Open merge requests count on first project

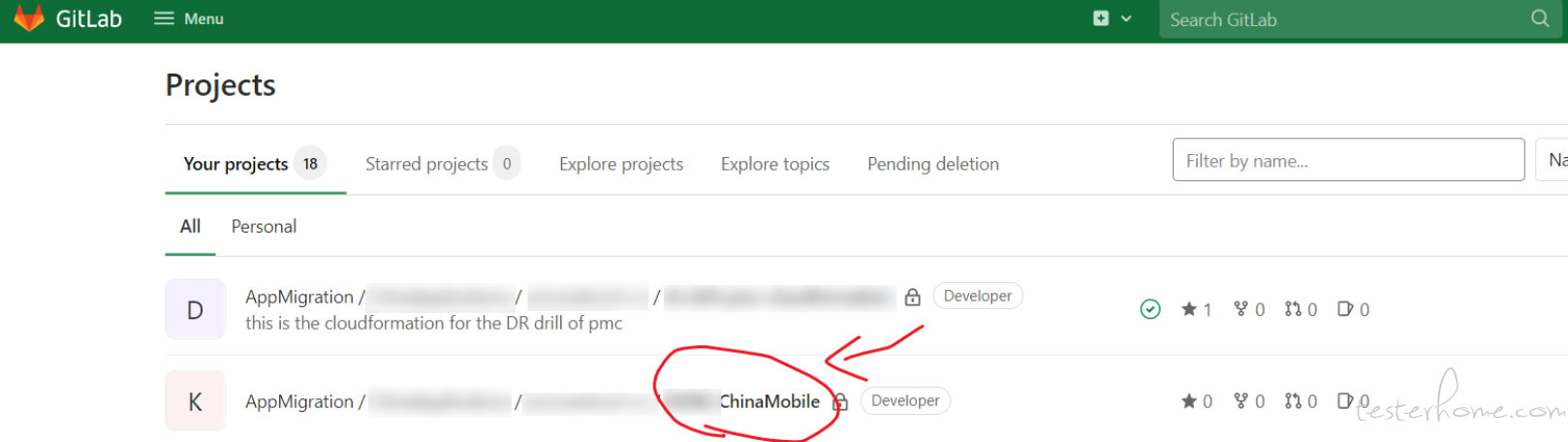coord(1301,309)
